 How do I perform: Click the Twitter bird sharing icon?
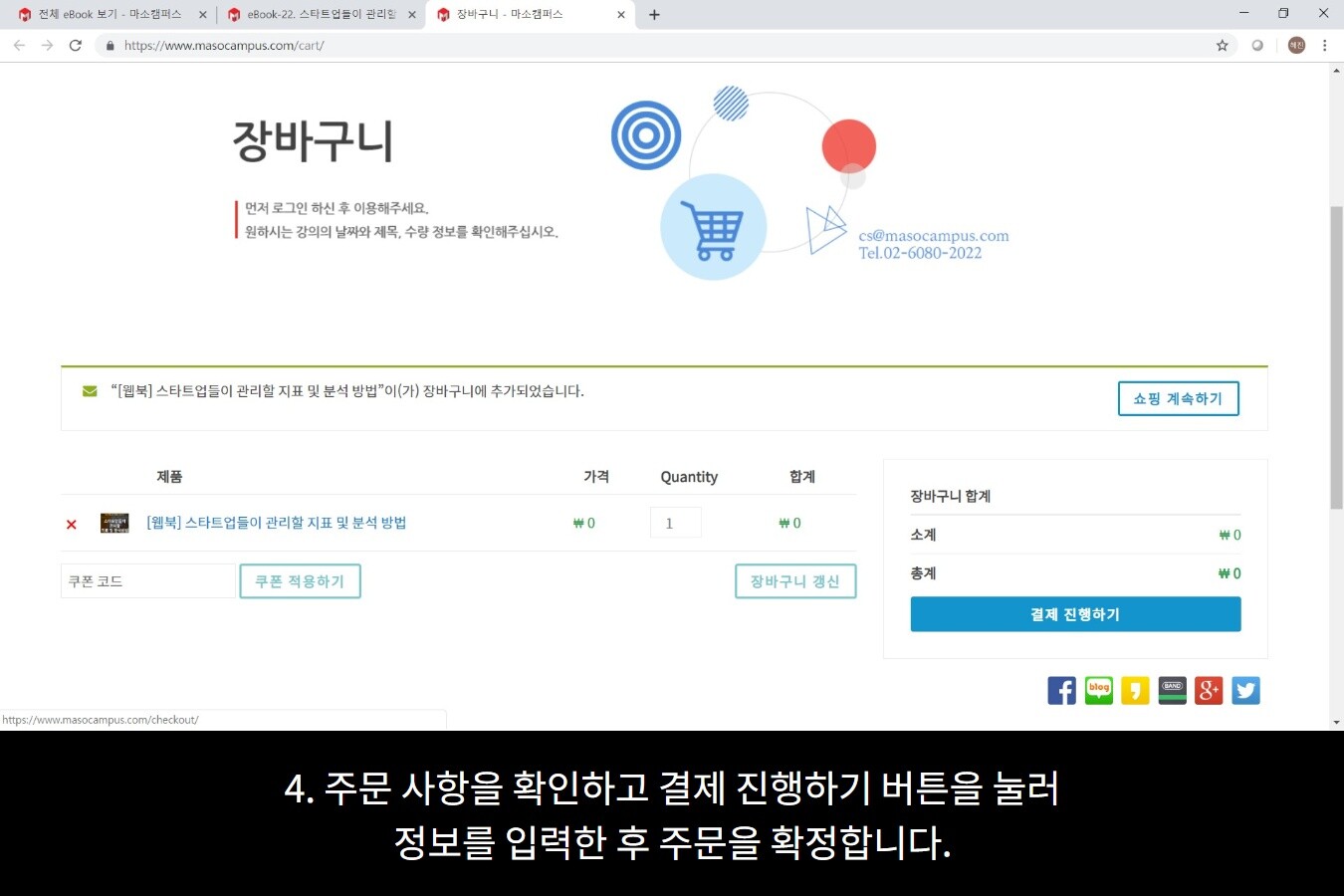(x=1245, y=690)
